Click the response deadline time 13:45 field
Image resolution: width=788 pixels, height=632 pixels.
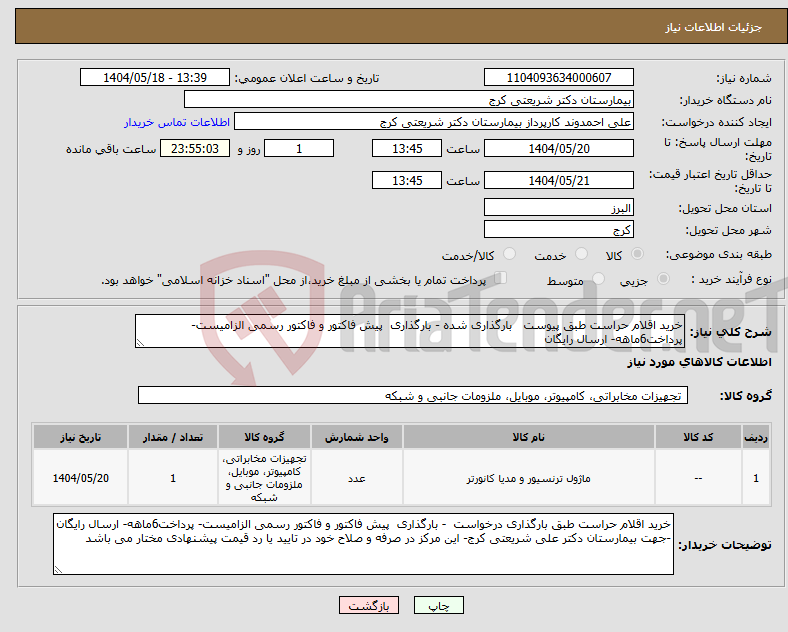[x=407, y=148]
